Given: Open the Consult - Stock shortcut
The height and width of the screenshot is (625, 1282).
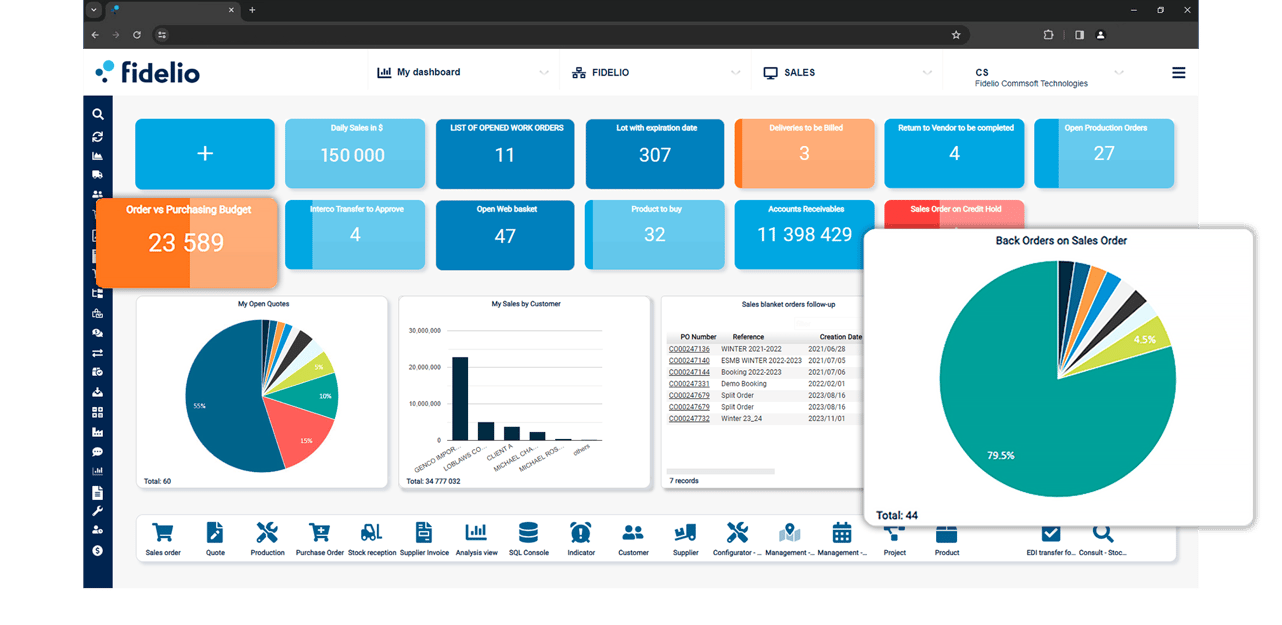Looking at the screenshot, I should 1103,539.
